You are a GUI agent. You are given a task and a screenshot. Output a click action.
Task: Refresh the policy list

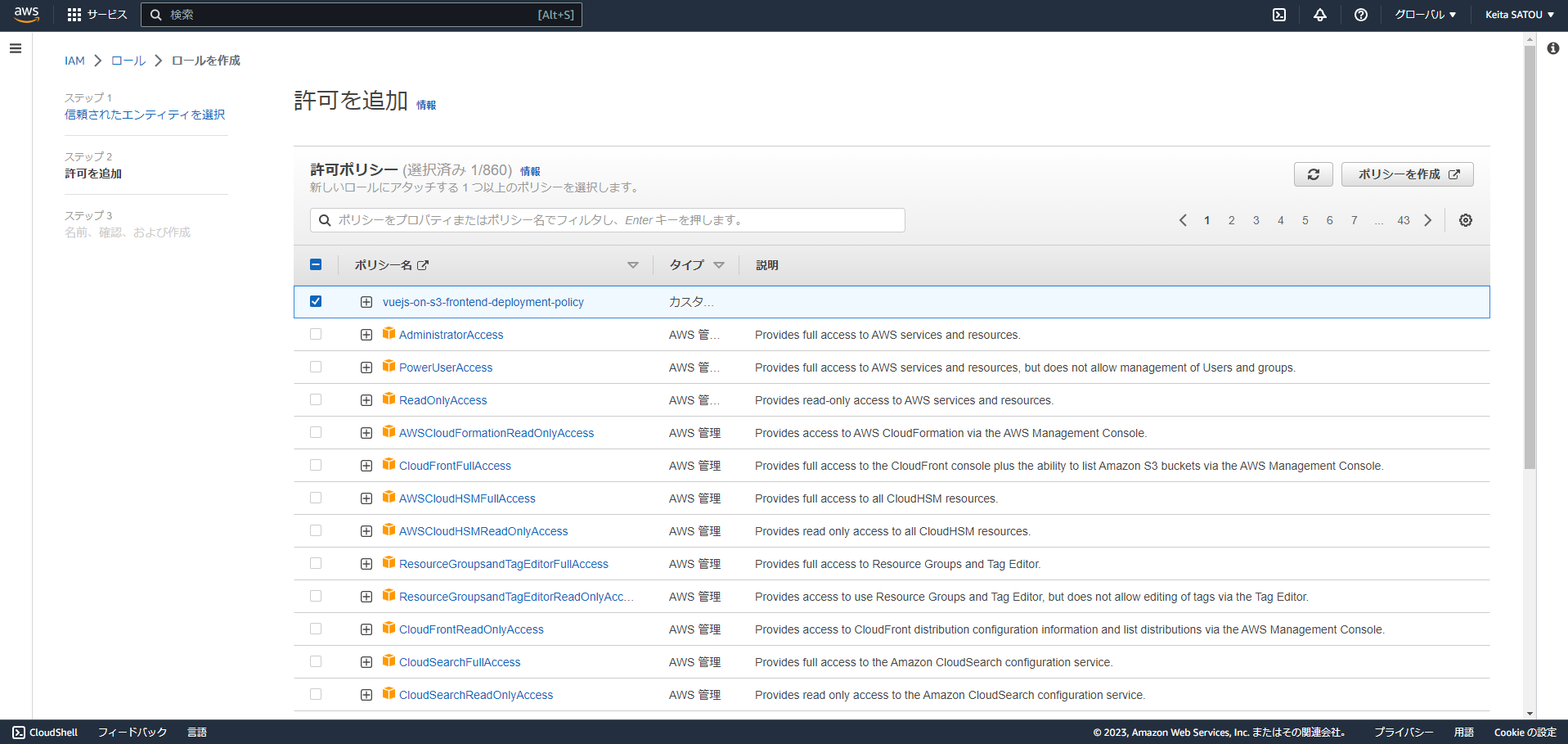pyautogui.click(x=1314, y=174)
